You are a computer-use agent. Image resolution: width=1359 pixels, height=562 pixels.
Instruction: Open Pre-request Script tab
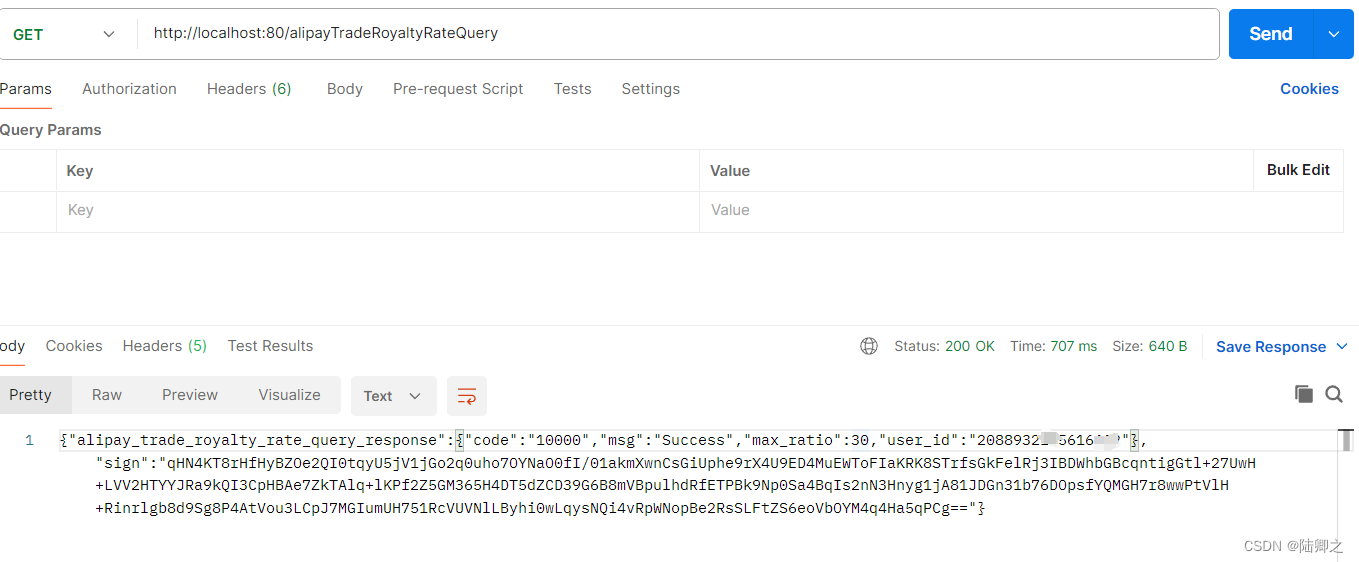[458, 89]
